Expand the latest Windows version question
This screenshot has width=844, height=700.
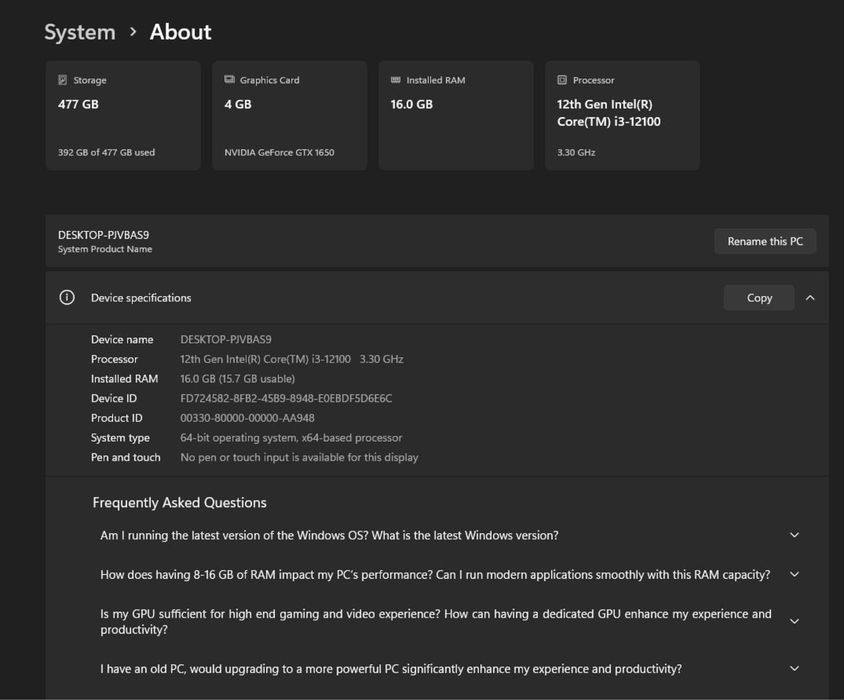coord(795,535)
